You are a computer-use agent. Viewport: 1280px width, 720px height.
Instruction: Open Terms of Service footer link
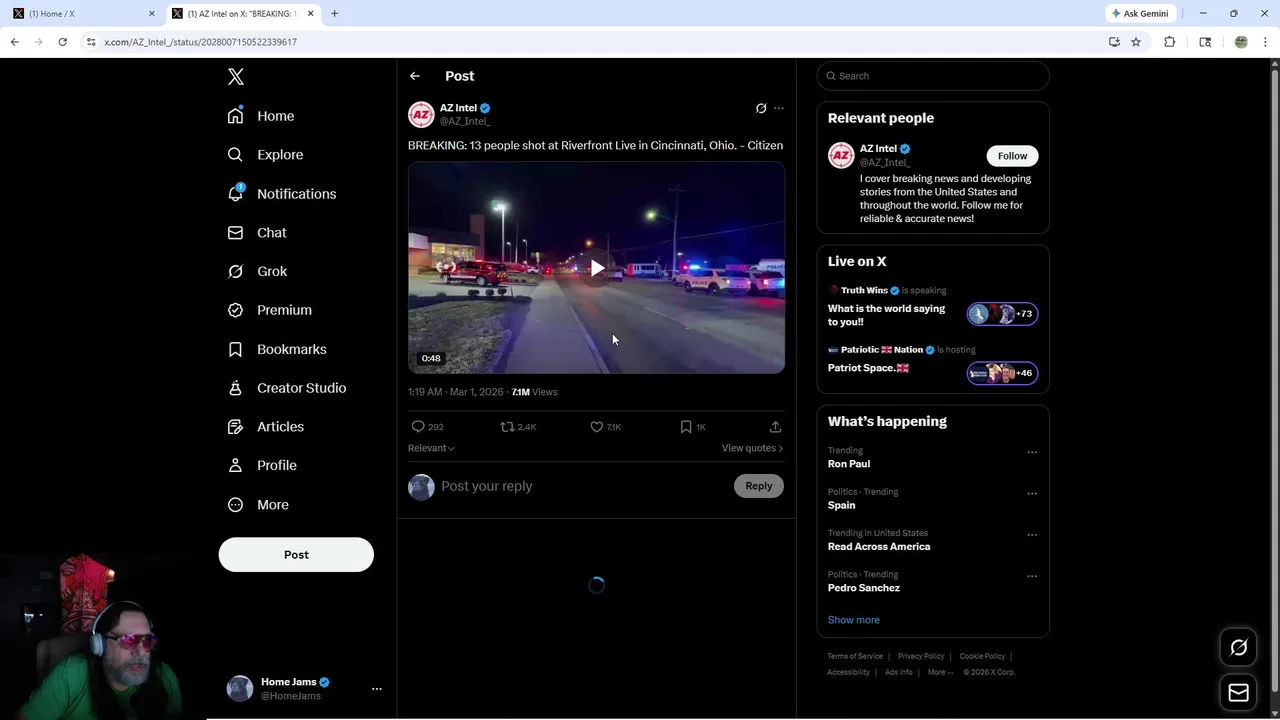pos(855,656)
